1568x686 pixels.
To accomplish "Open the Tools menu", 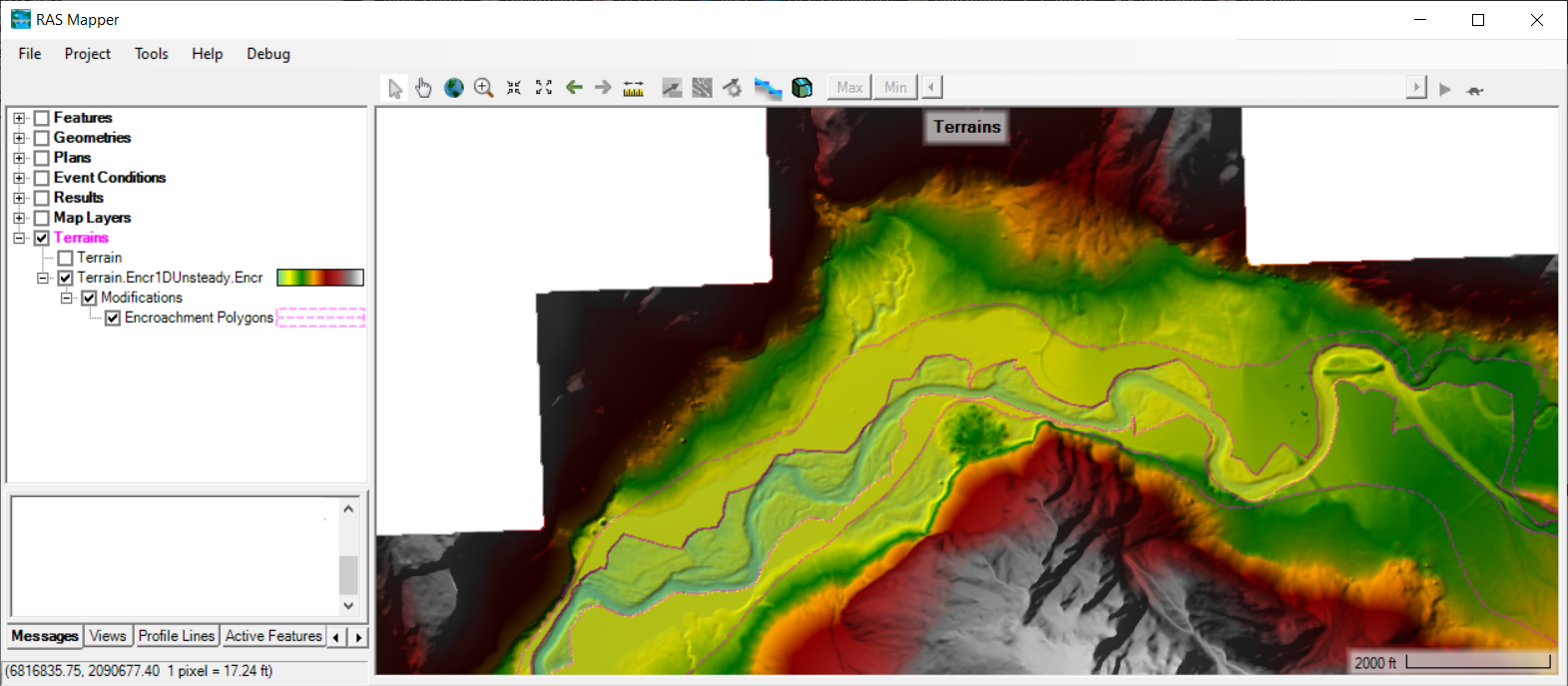I will 151,54.
